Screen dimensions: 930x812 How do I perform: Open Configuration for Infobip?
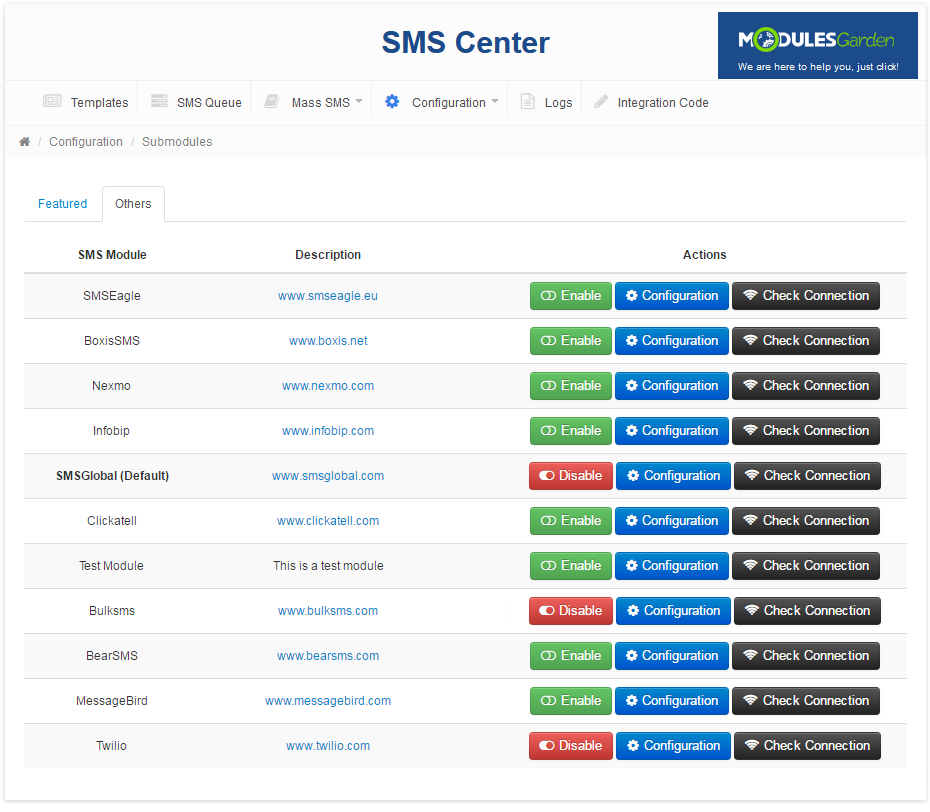[x=671, y=431]
